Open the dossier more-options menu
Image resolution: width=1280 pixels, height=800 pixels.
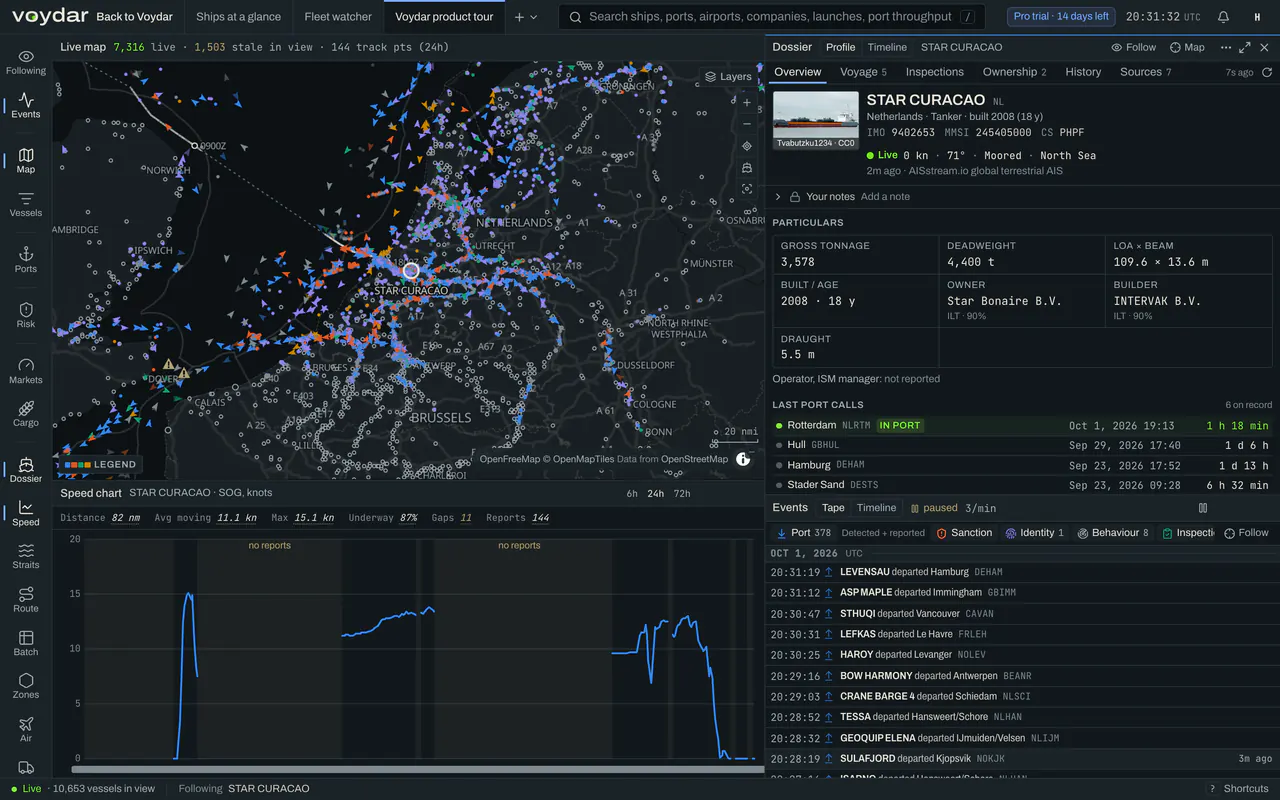click(1226, 47)
